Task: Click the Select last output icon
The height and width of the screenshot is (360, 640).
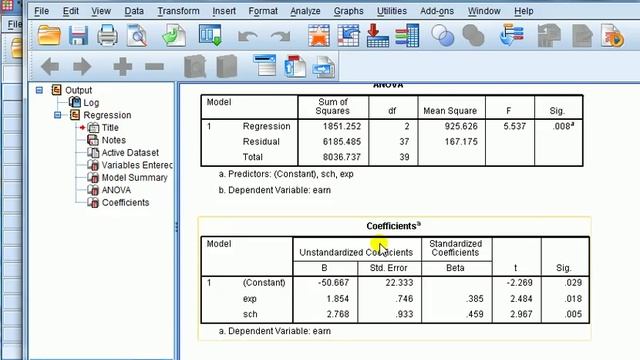Action: (x=511, y=35)
